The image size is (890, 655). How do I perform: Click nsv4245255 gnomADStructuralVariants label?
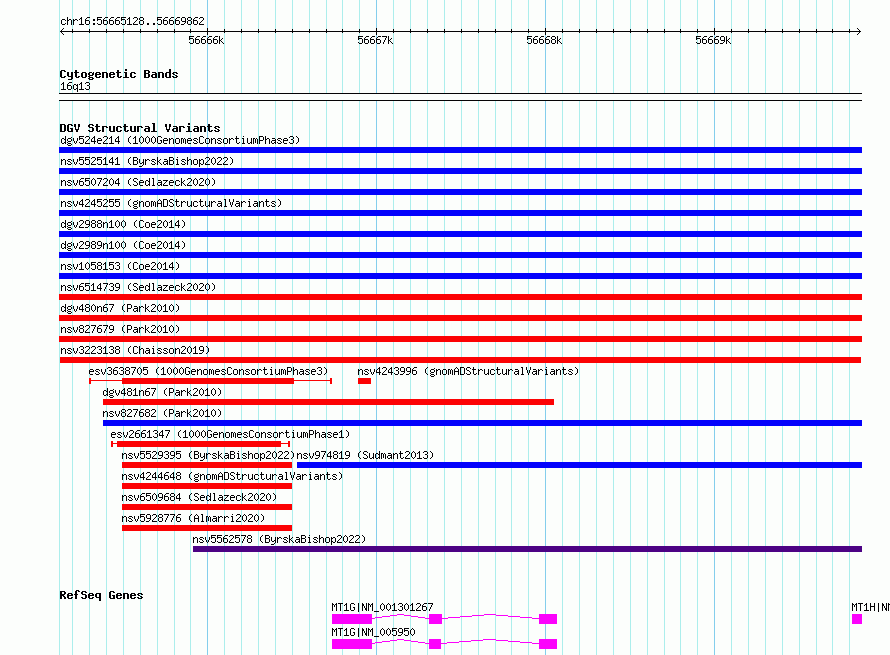pyautogui.click(x=171, y=203)
